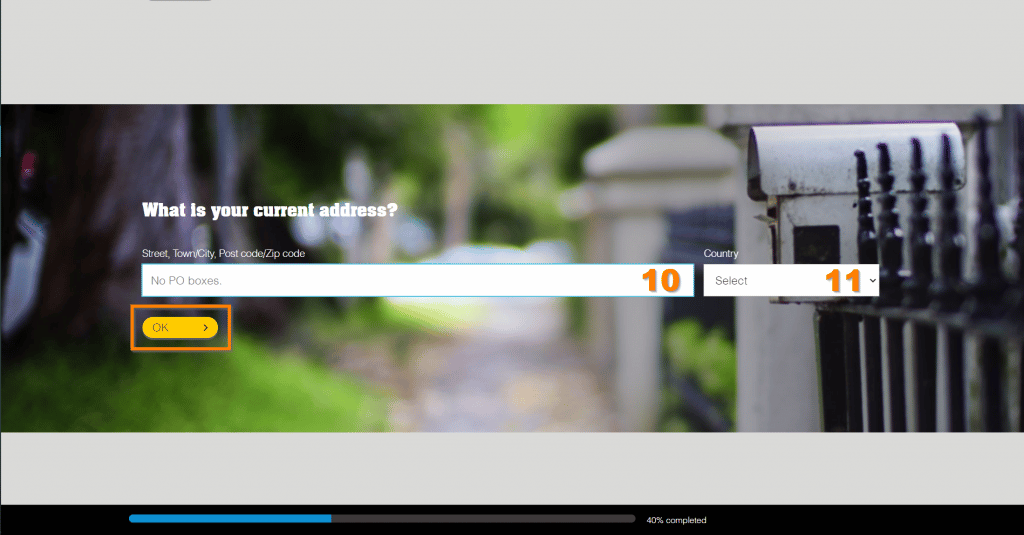Open the Country select dropdown
The width and height of the screenshot is (1024, 535).
pos(791,280)
